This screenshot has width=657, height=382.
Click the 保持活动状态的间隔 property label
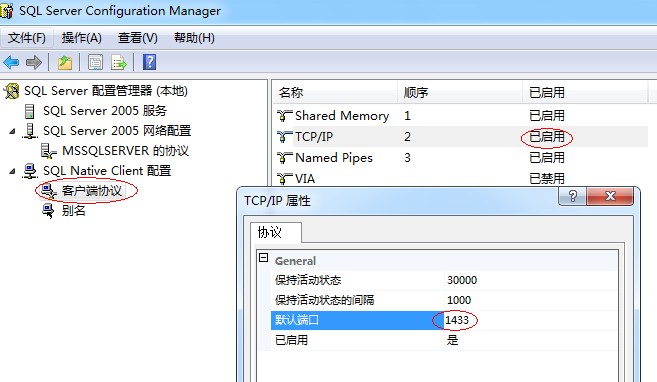324,300
